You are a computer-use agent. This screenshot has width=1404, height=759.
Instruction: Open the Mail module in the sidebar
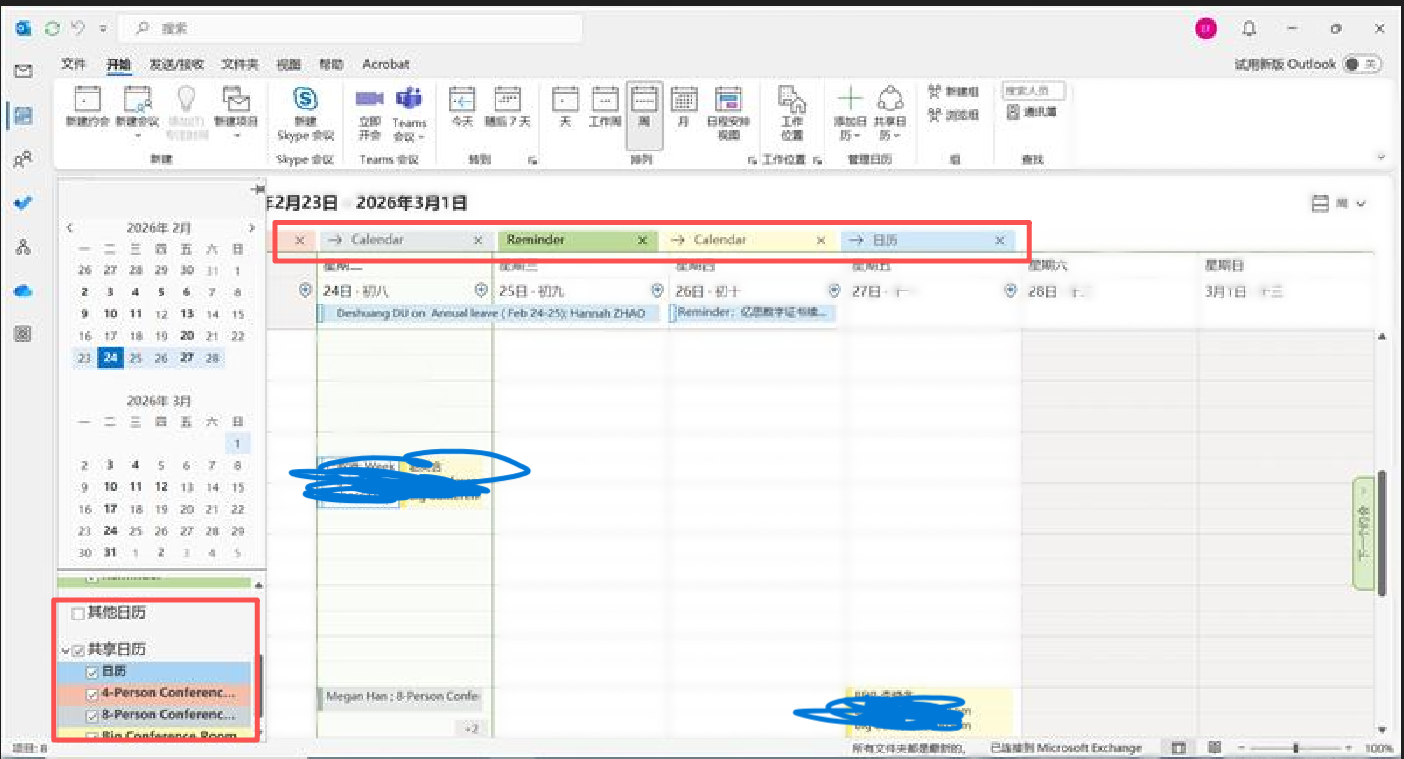click(23, 71)
